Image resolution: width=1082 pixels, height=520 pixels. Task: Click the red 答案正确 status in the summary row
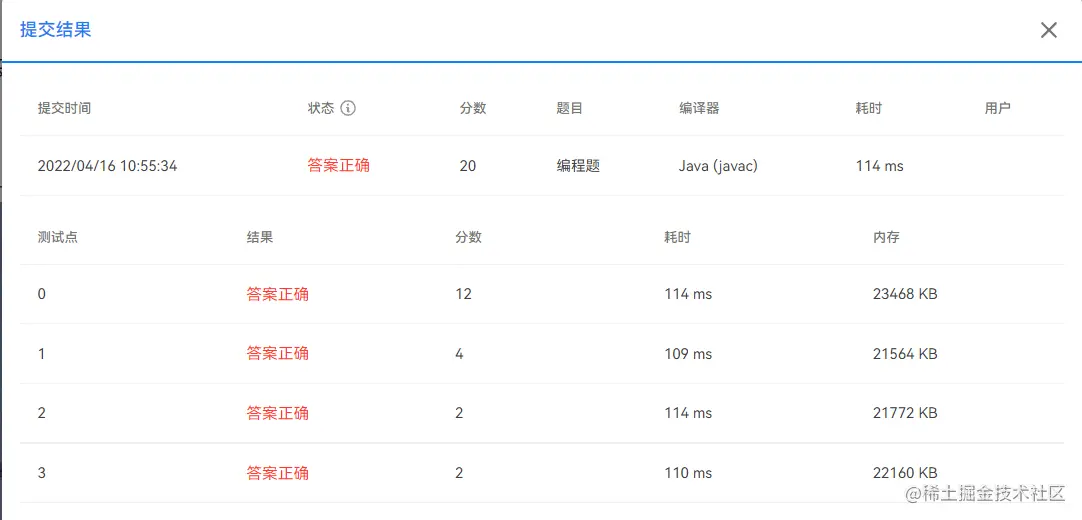tap(338, 166)
